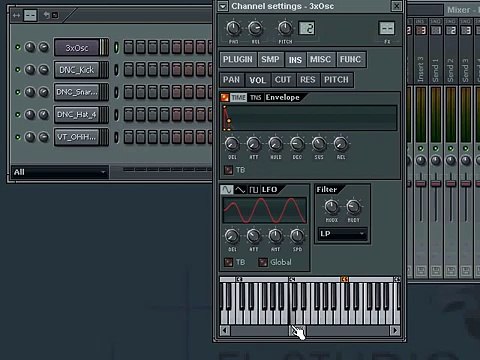Switch to the MISC tab
This screenshot has width=480, height=360.
pos(321,59)
